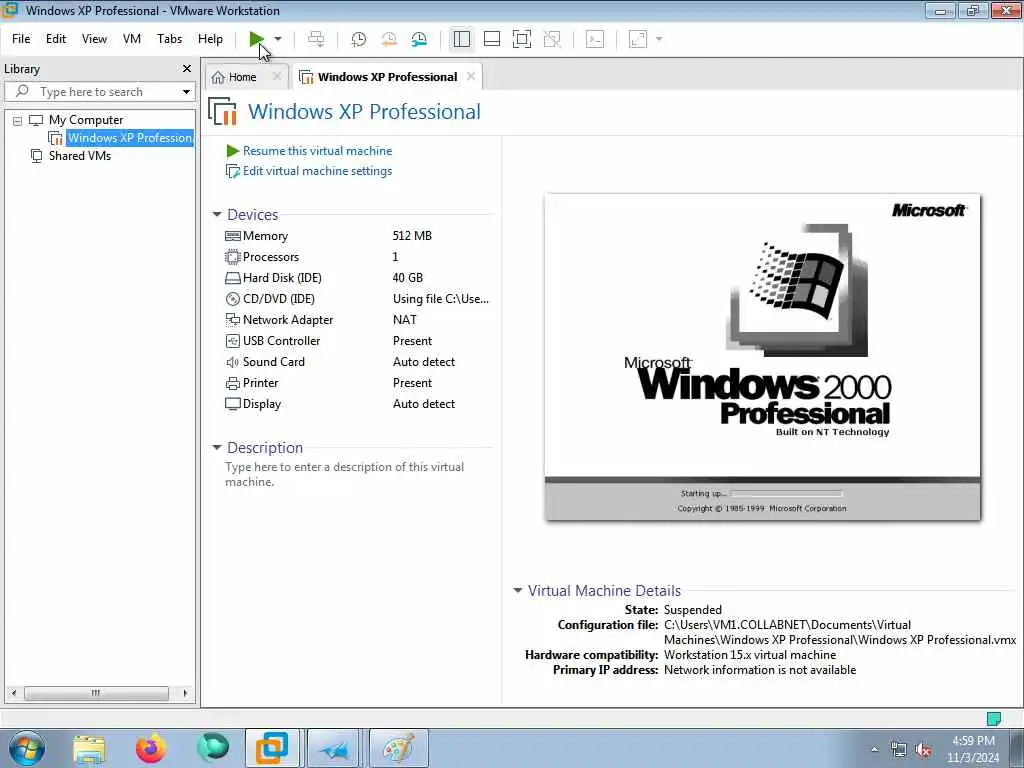Open the Tabs menu
Viewport: 1024px width, 768px height.
point(169,39)
